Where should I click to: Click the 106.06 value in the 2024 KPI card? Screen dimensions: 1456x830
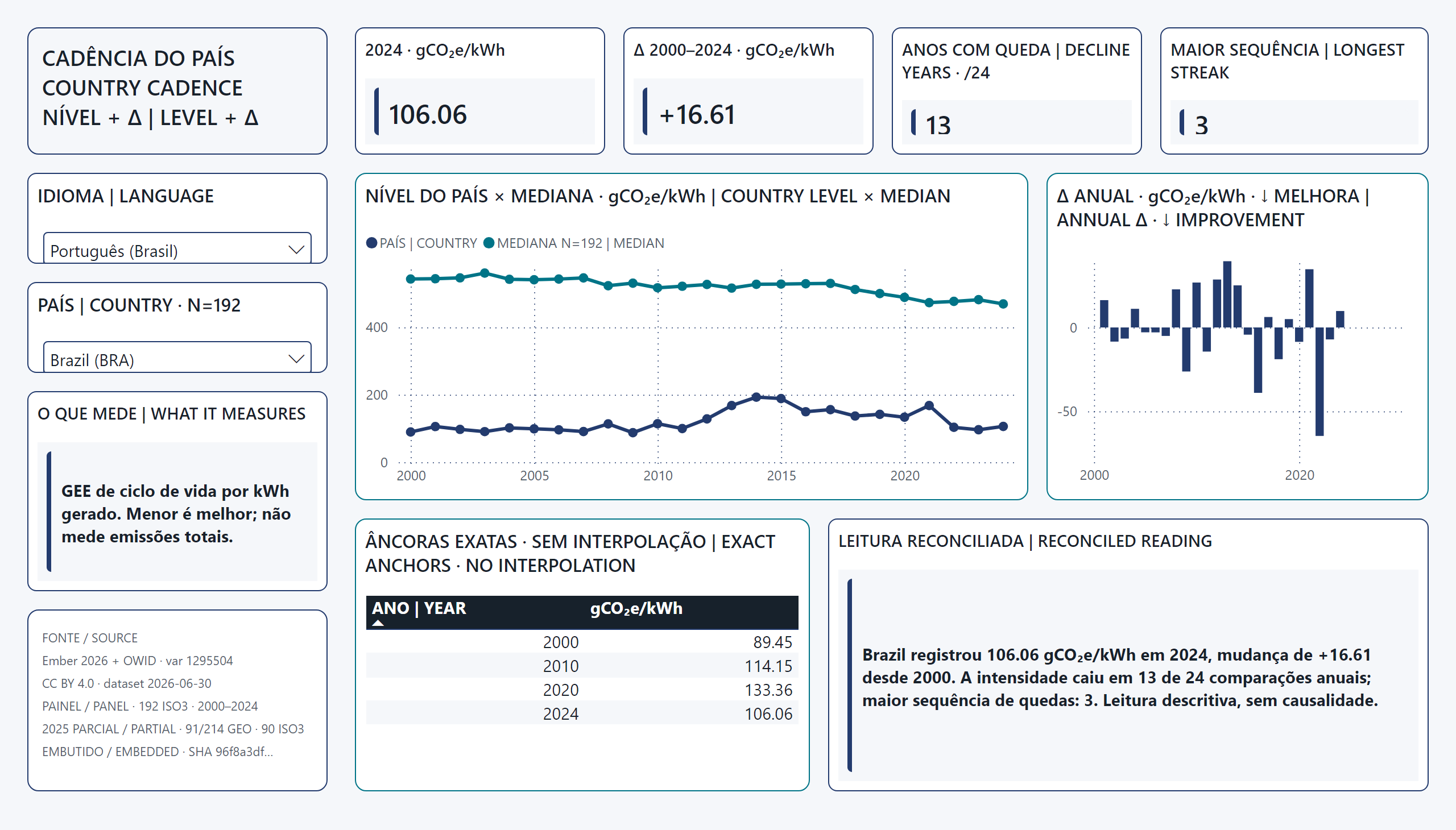(x=428, y=115)
